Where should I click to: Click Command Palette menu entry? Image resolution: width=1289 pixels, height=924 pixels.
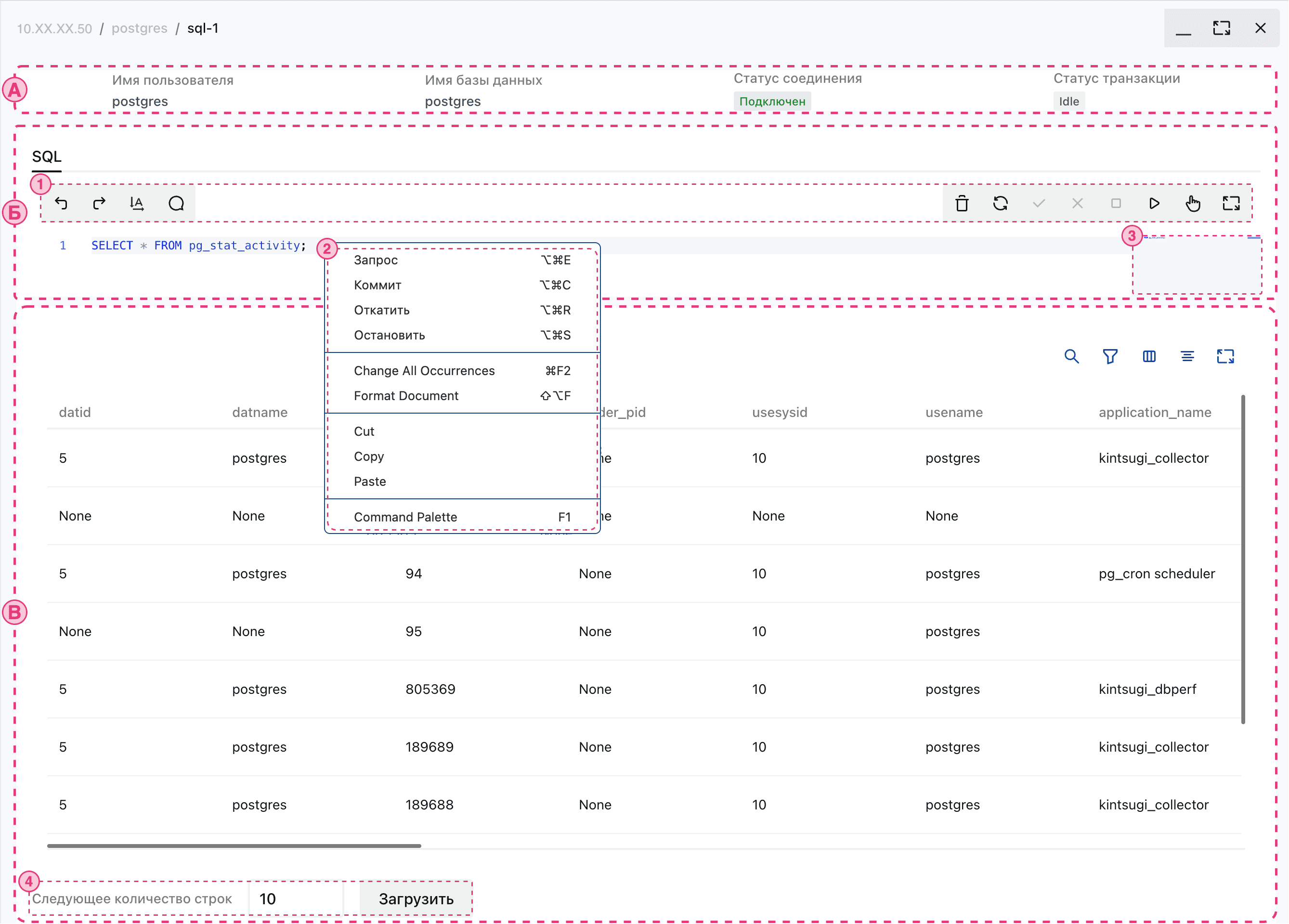tap(405, 517)
